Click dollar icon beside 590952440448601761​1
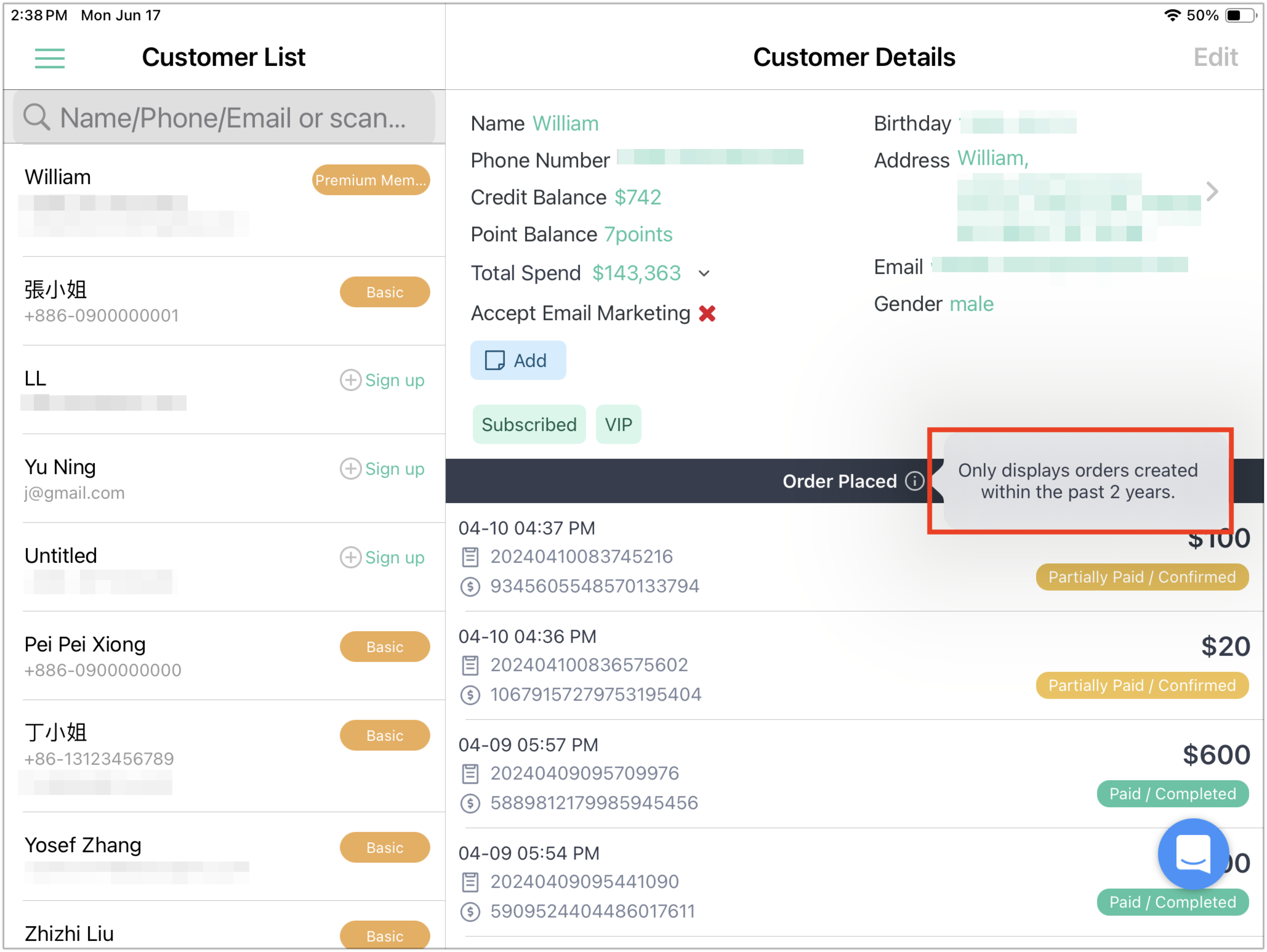The height and width of the screenshot is (952, 1267). 470,912
